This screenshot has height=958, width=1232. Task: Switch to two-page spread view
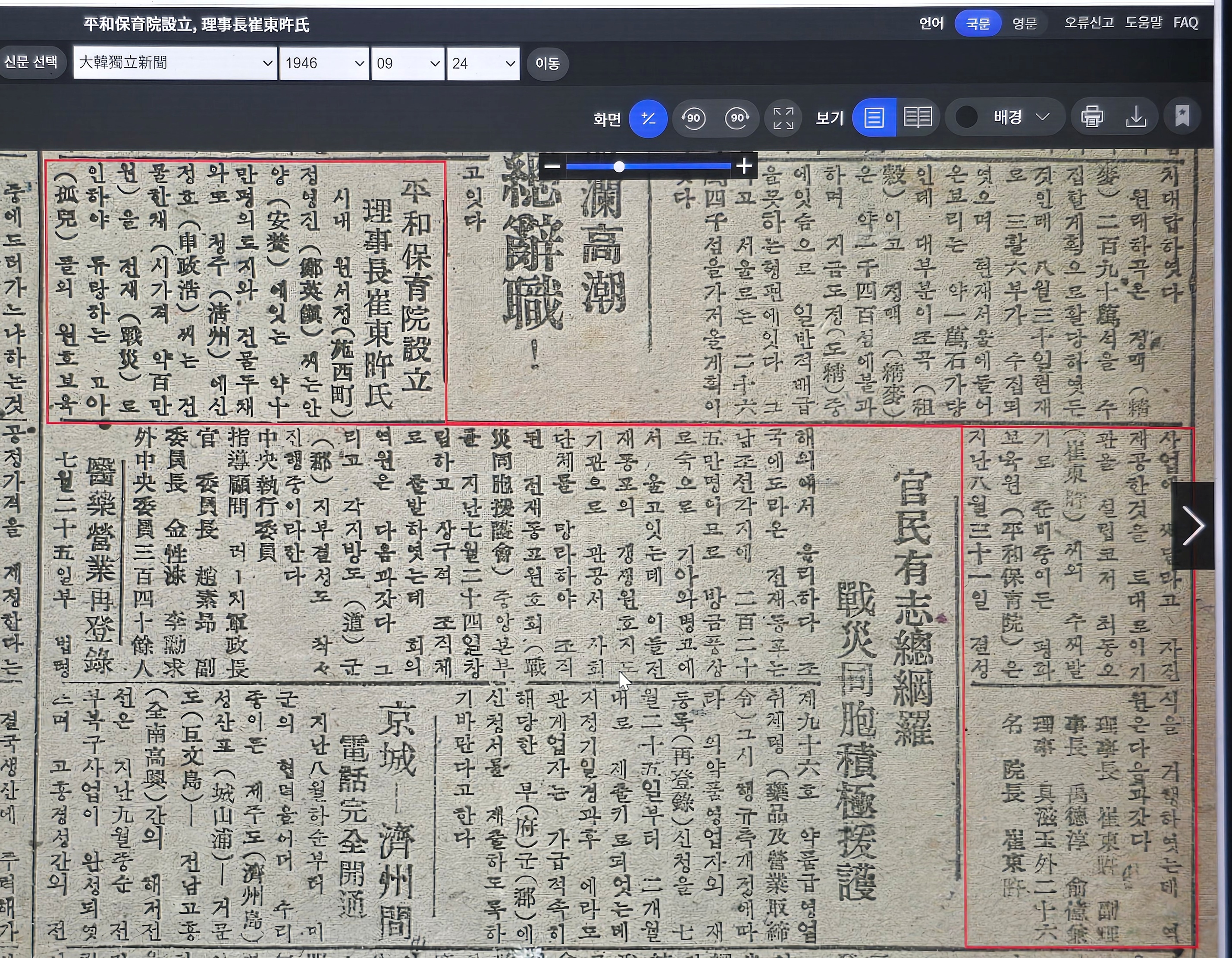click(x=918, y=118)
